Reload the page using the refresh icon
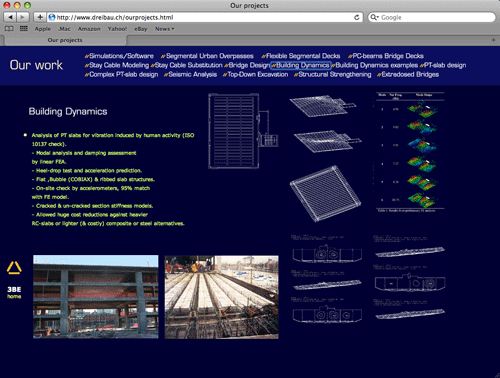The image size is (500, 378). (356, 17)
